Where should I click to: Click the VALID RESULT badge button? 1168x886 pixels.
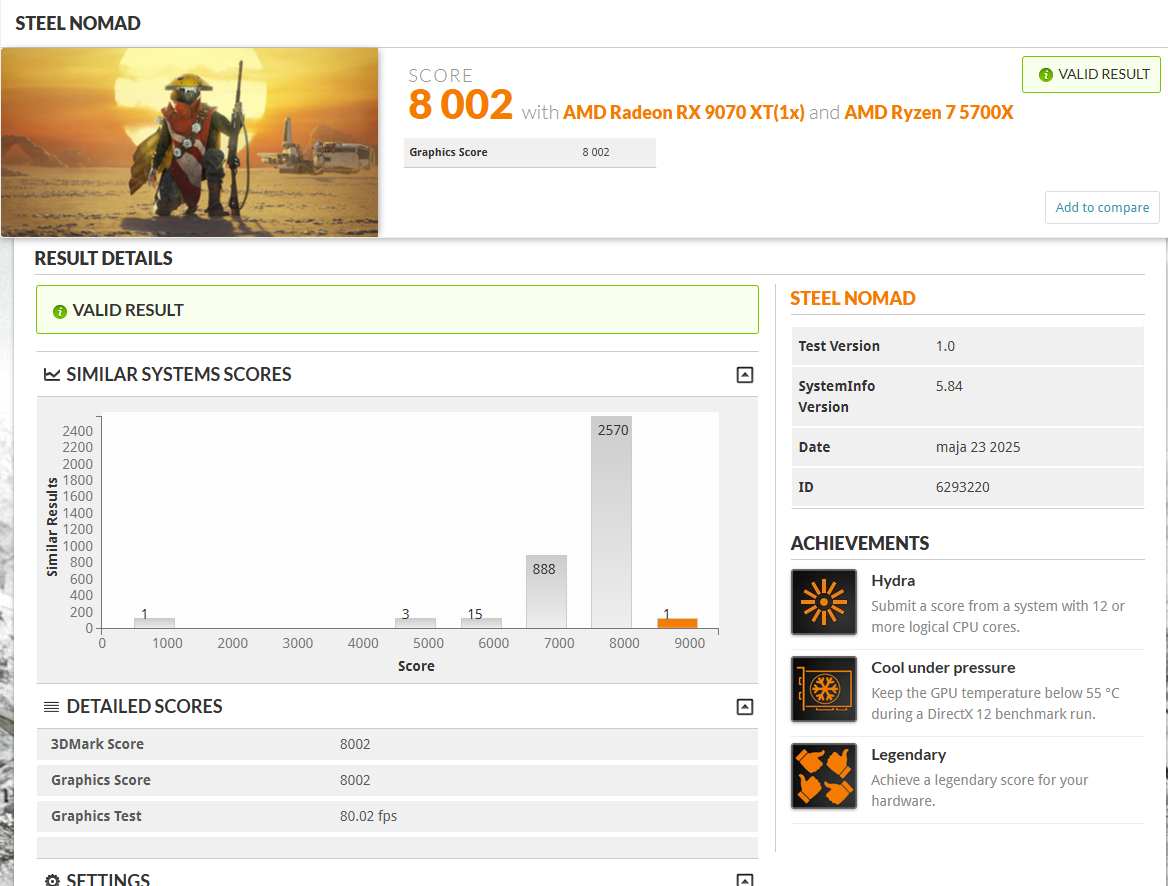tap(1091, 75)
